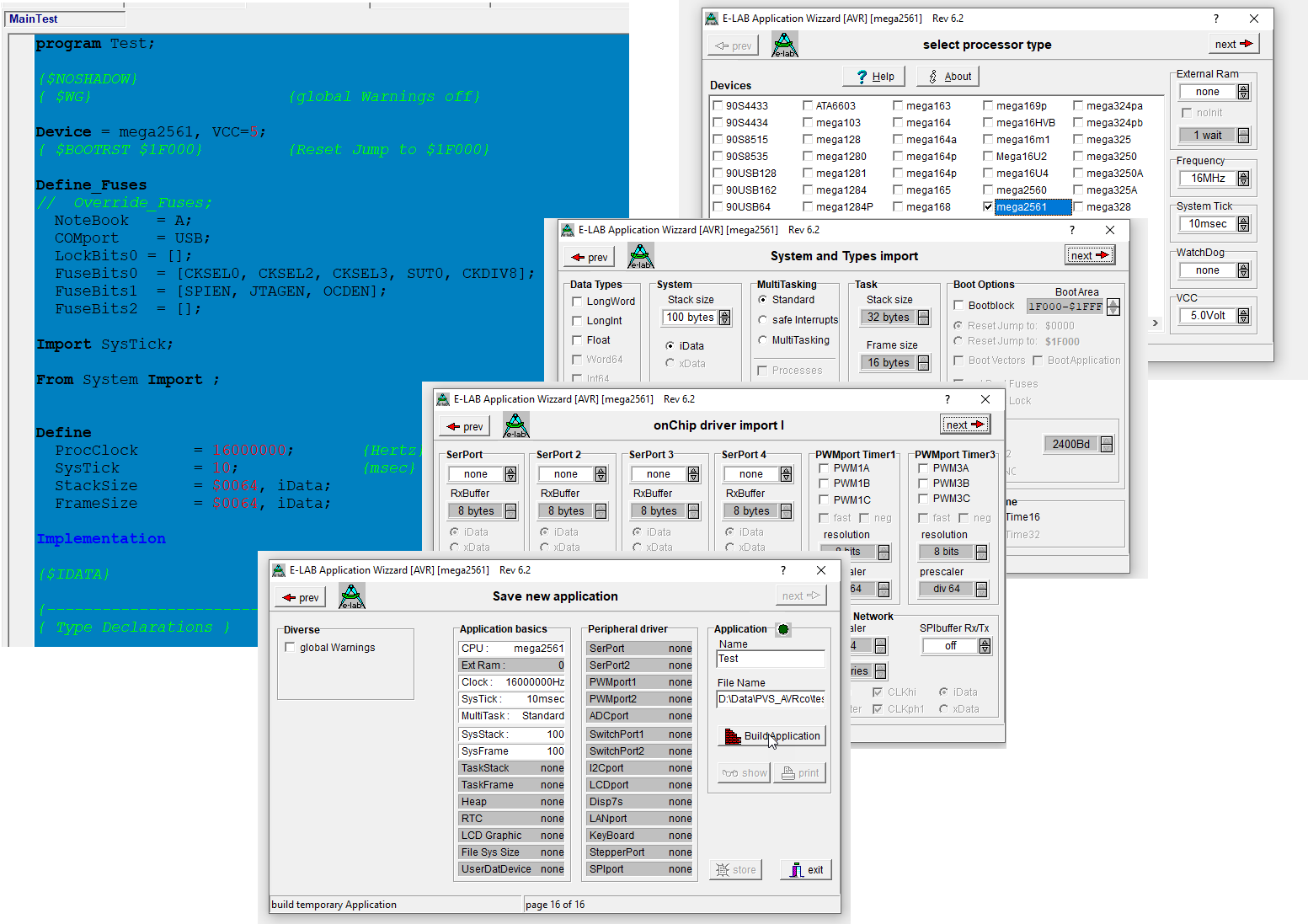Check the ATA6603 device checkbox

coord(808,105)
